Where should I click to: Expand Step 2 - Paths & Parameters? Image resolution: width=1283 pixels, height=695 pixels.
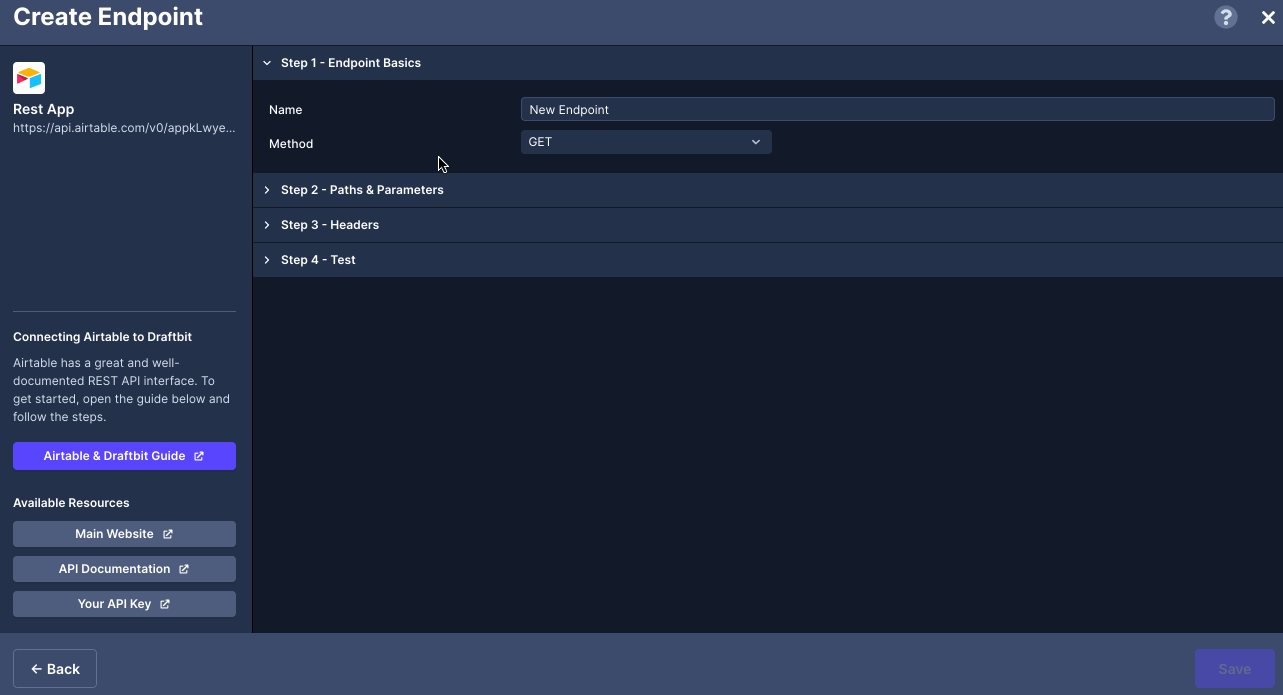pyautogui.click(x=767, y=190)
